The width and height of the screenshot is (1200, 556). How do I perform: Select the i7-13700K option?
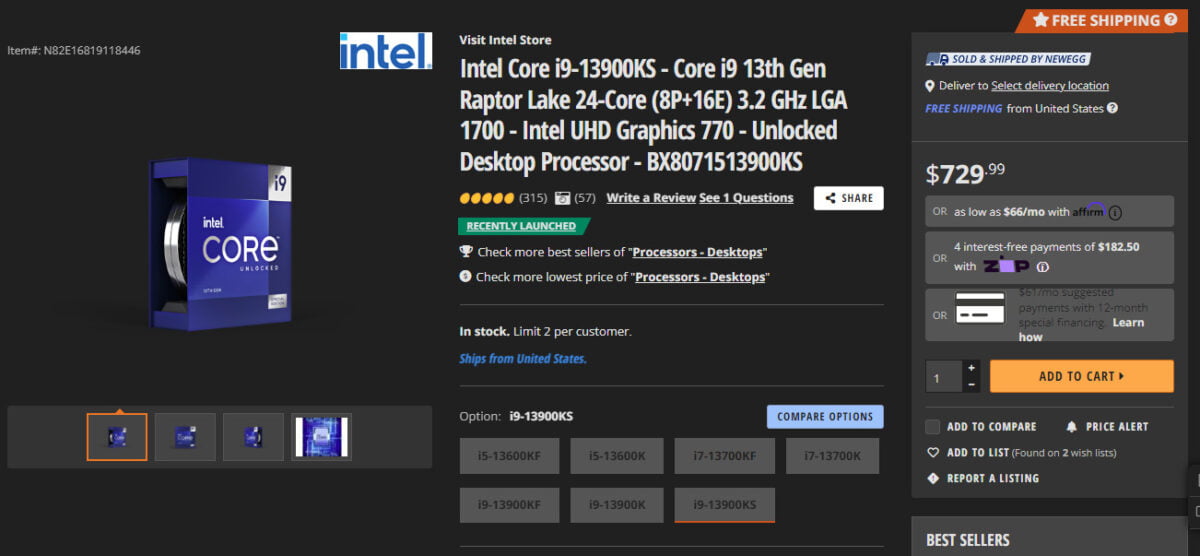[833, 456]
